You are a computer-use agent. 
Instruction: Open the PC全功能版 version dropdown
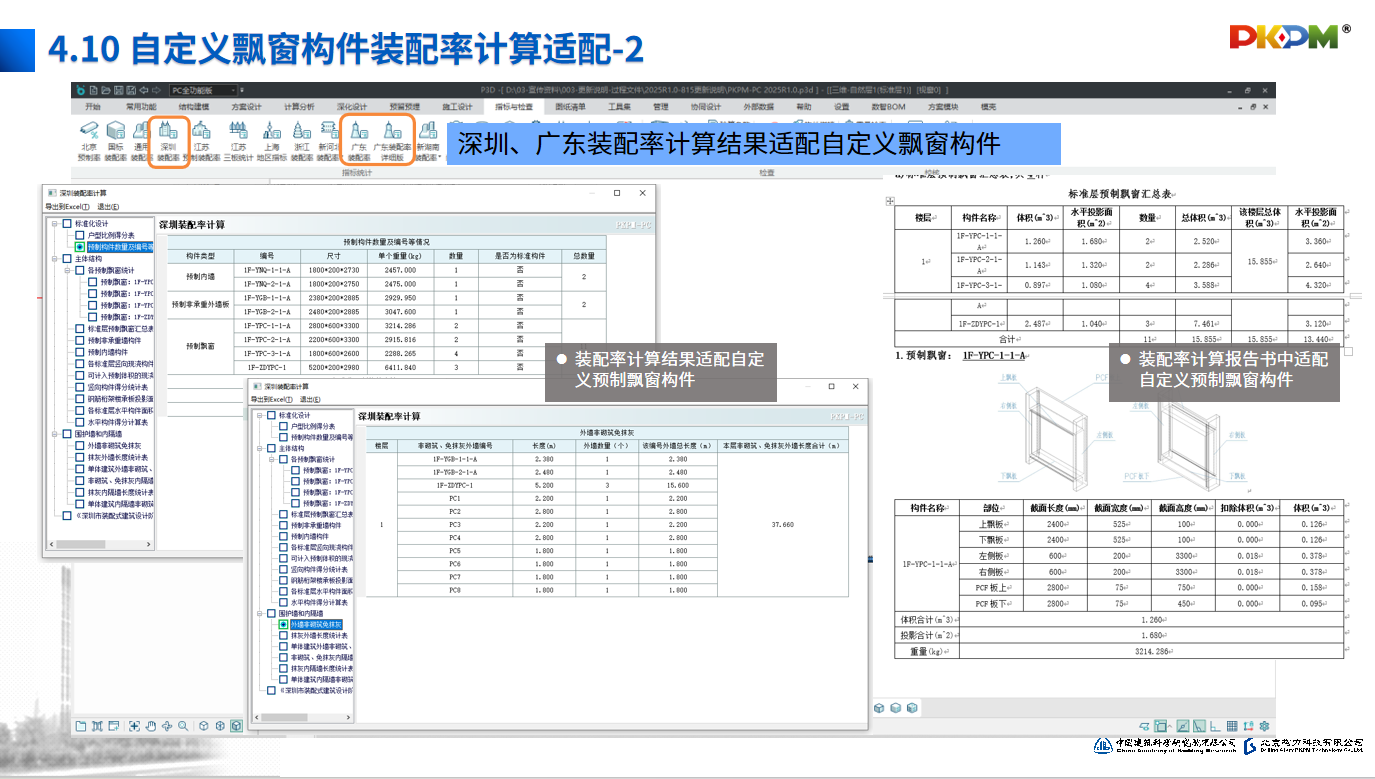[204, 90]
